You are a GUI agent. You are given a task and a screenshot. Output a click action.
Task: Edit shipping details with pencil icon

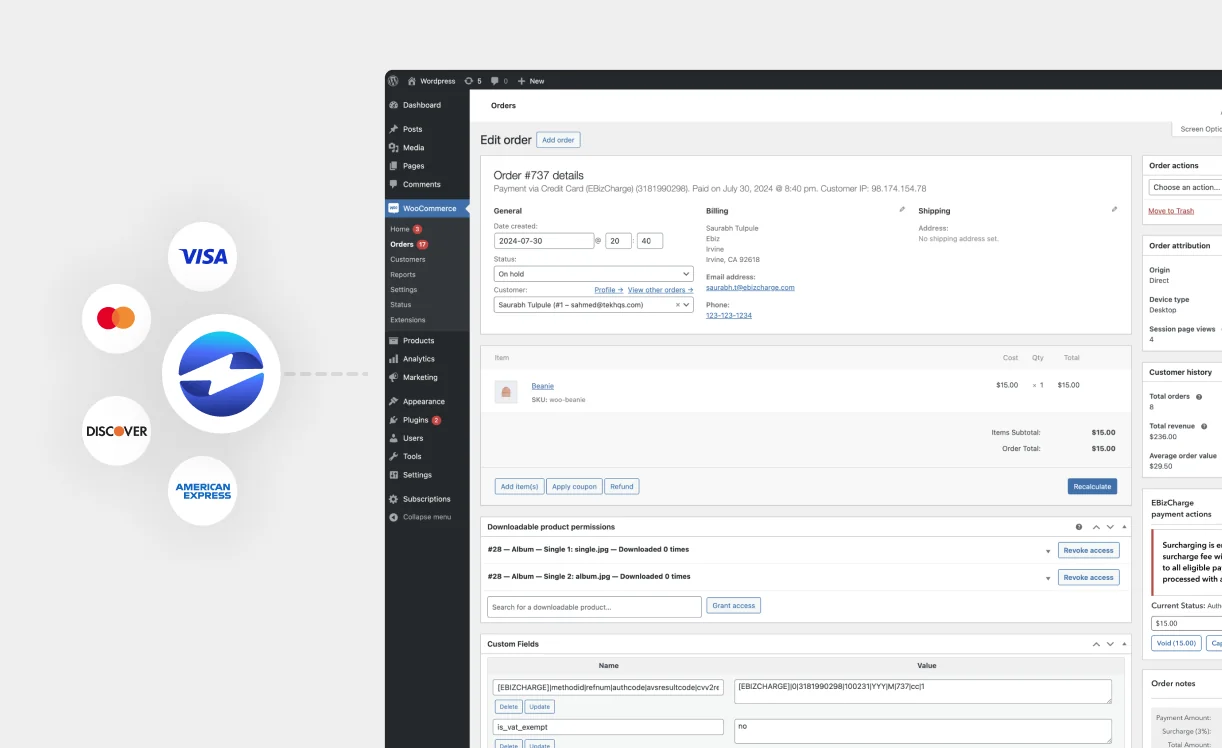click(x=1114, y=210)
